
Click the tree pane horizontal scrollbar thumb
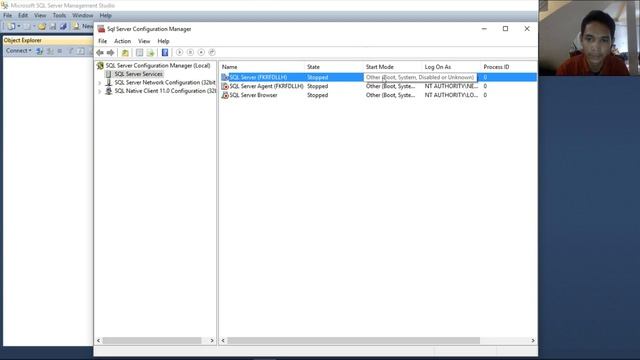(x=152, y=340)
